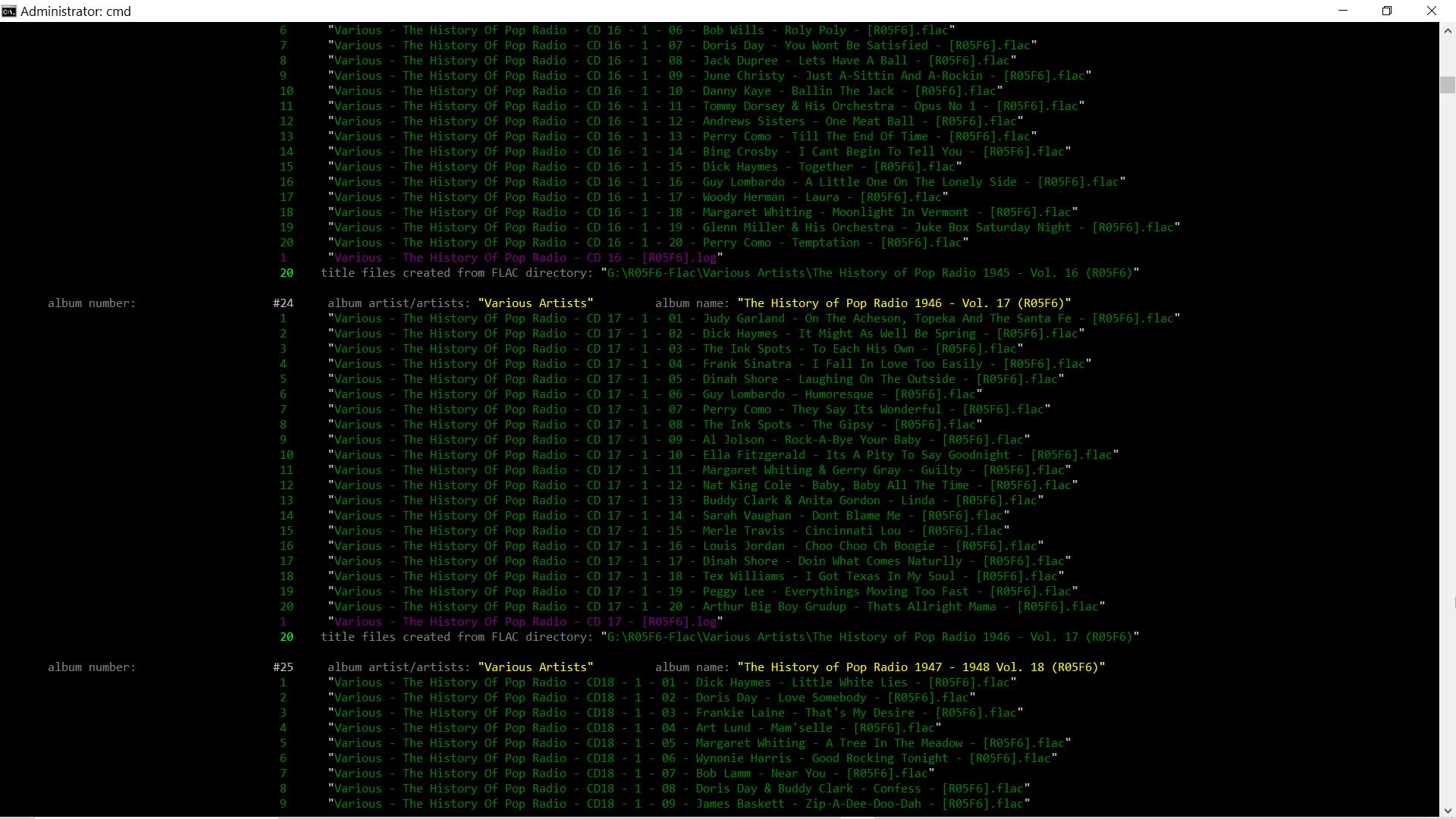Click the Judy Garland track filename line

click(754, 318)
